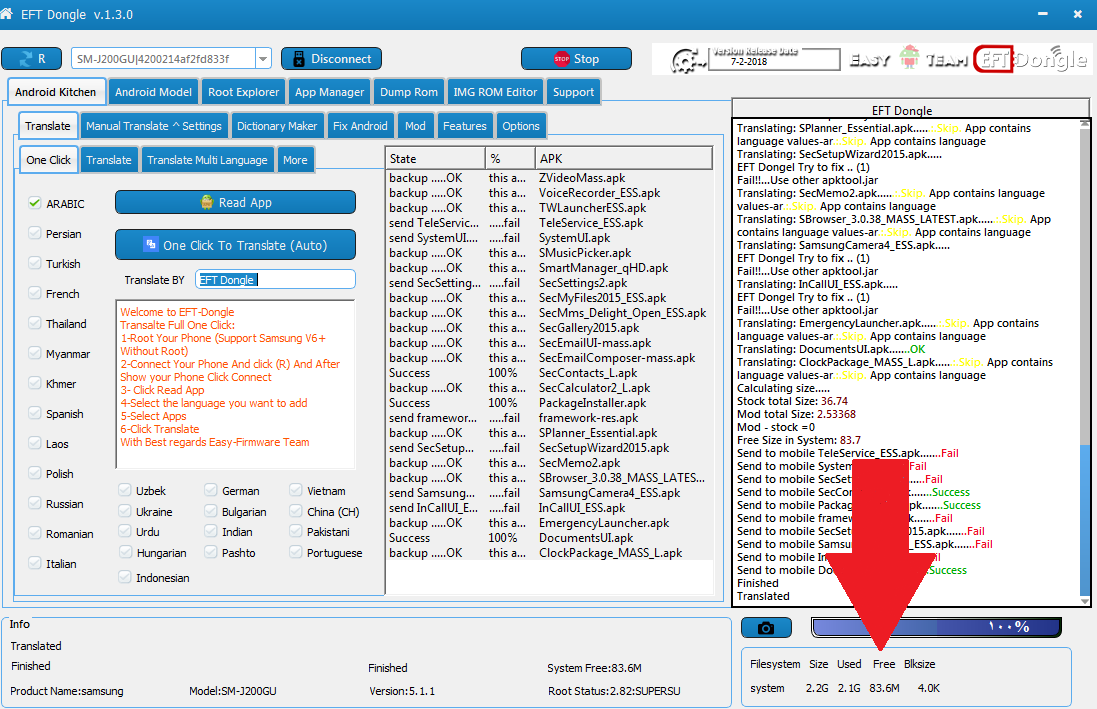Image resolution: width=1097 pixels, height=709 pixels.
Task: Click the Read App button
Action: (x=235, y=202)
